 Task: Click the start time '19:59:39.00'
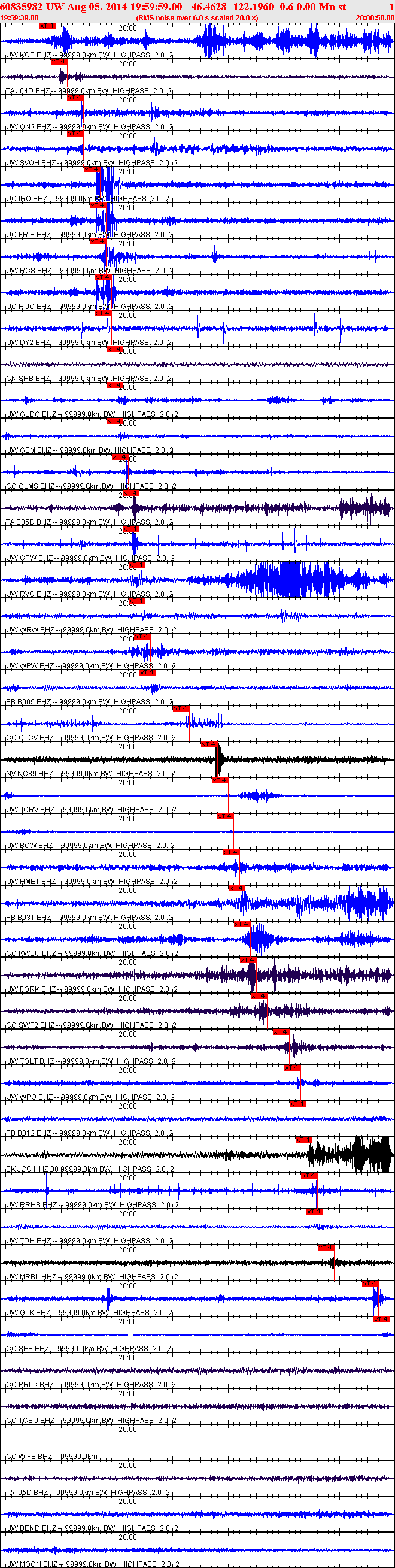point(20,17)
